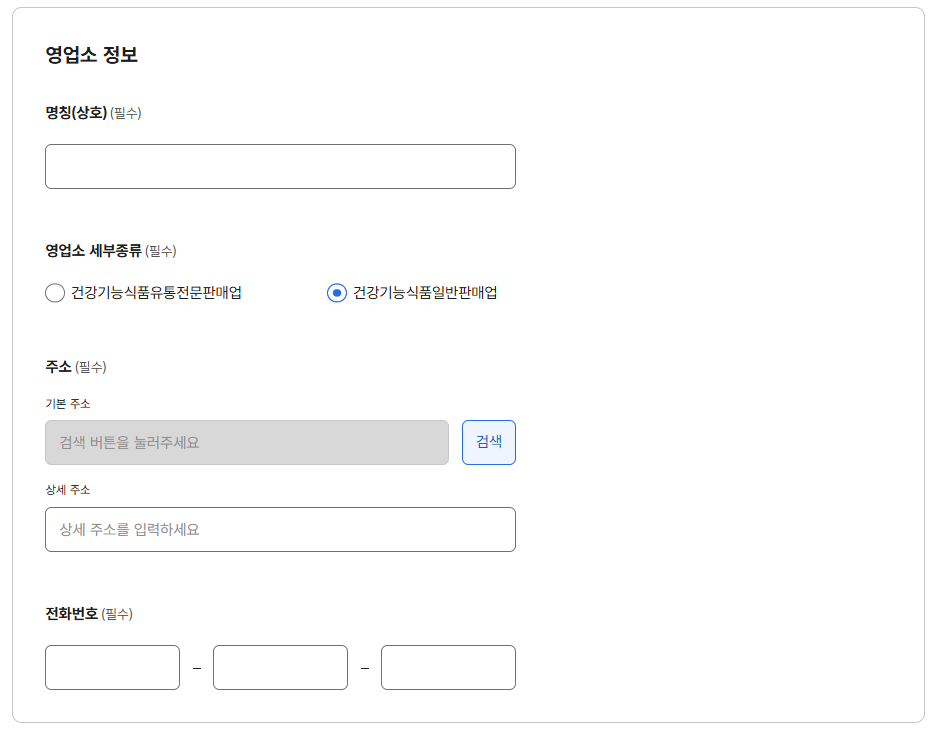Click the 명칭(상호) input field
This screenshot has height=733, width=937.
280,166
